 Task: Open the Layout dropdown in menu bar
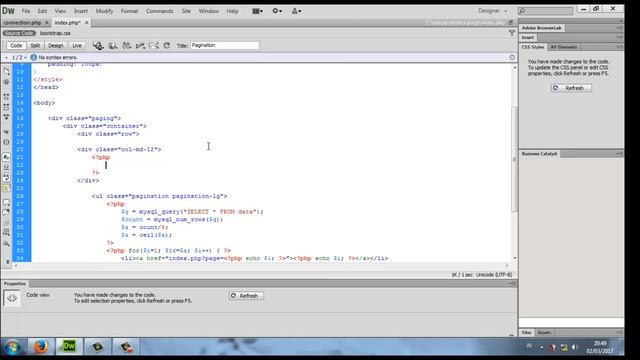(x=258, y=11)
